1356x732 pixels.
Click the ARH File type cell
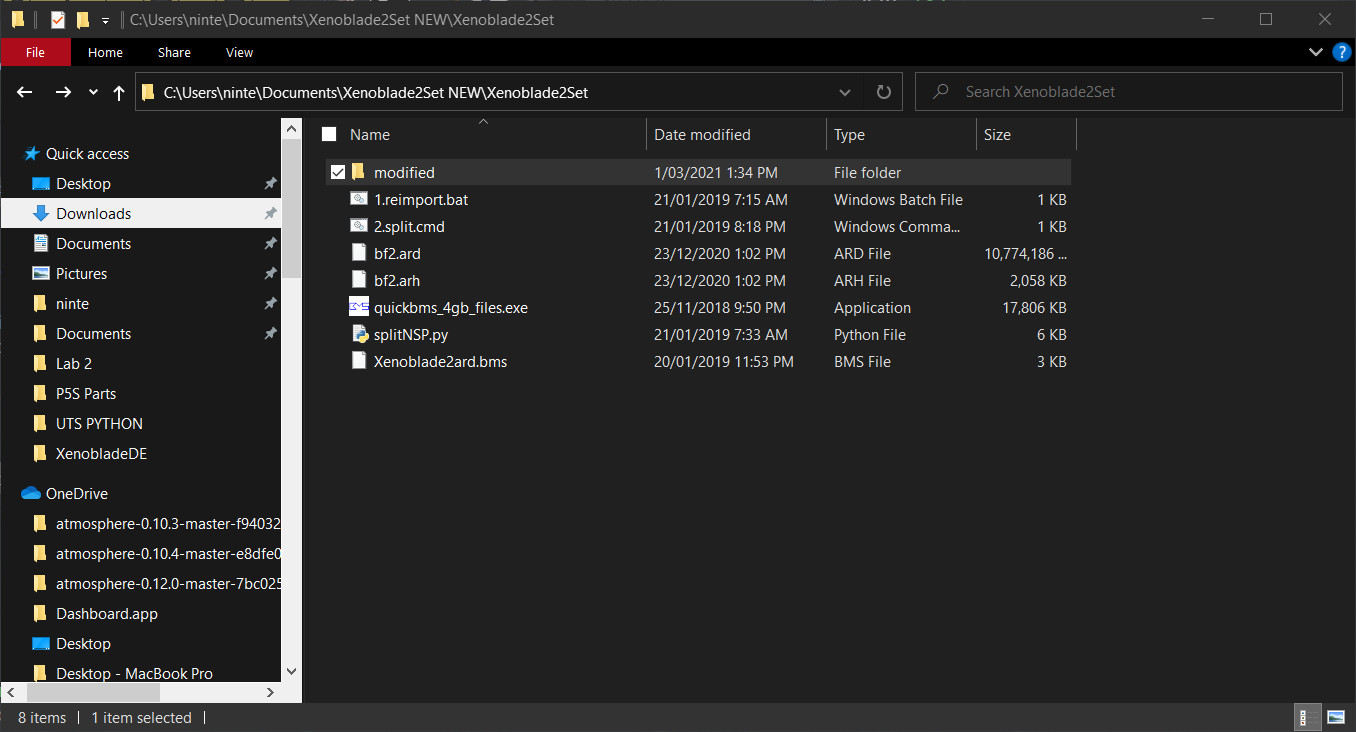pos(862,281)
